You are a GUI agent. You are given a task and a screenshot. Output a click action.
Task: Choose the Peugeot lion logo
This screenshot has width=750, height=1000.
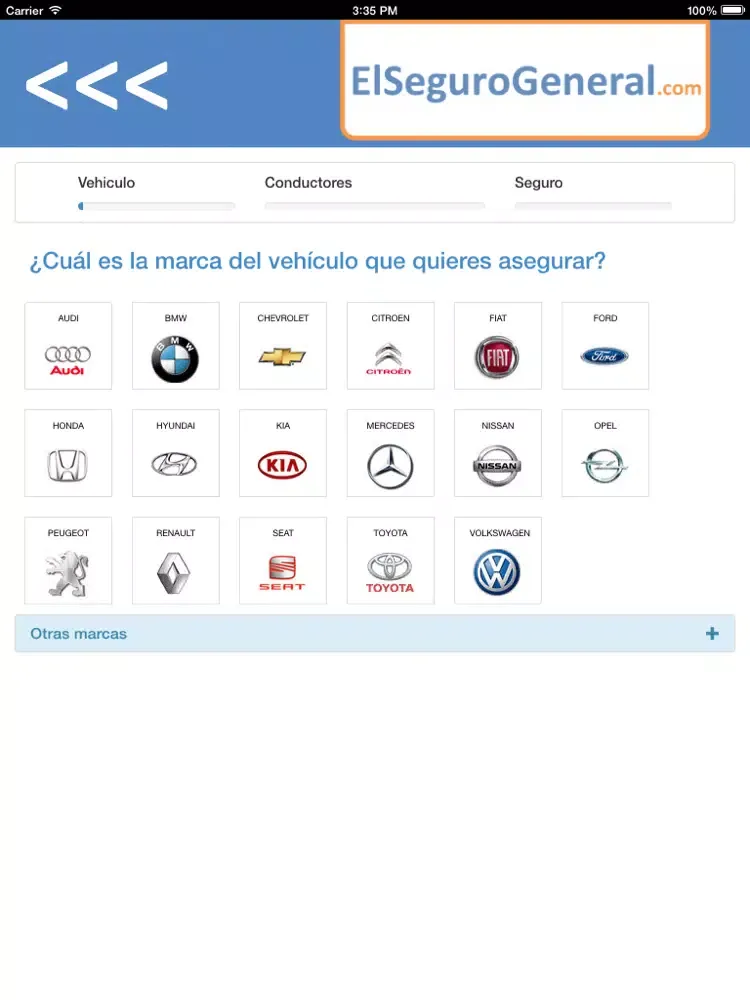pos(67,574)
